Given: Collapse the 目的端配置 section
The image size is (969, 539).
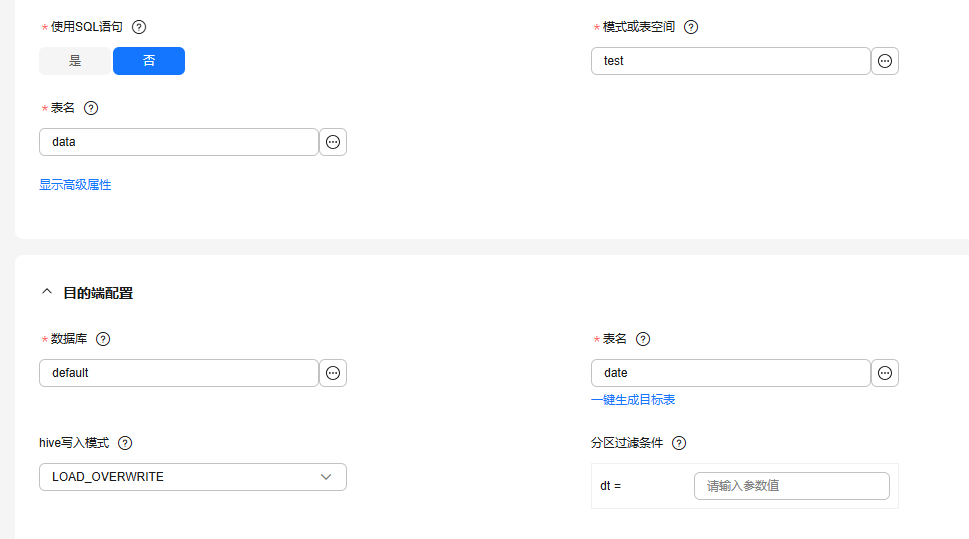Looking at the screenshot, I should click(x=46, y=293).
